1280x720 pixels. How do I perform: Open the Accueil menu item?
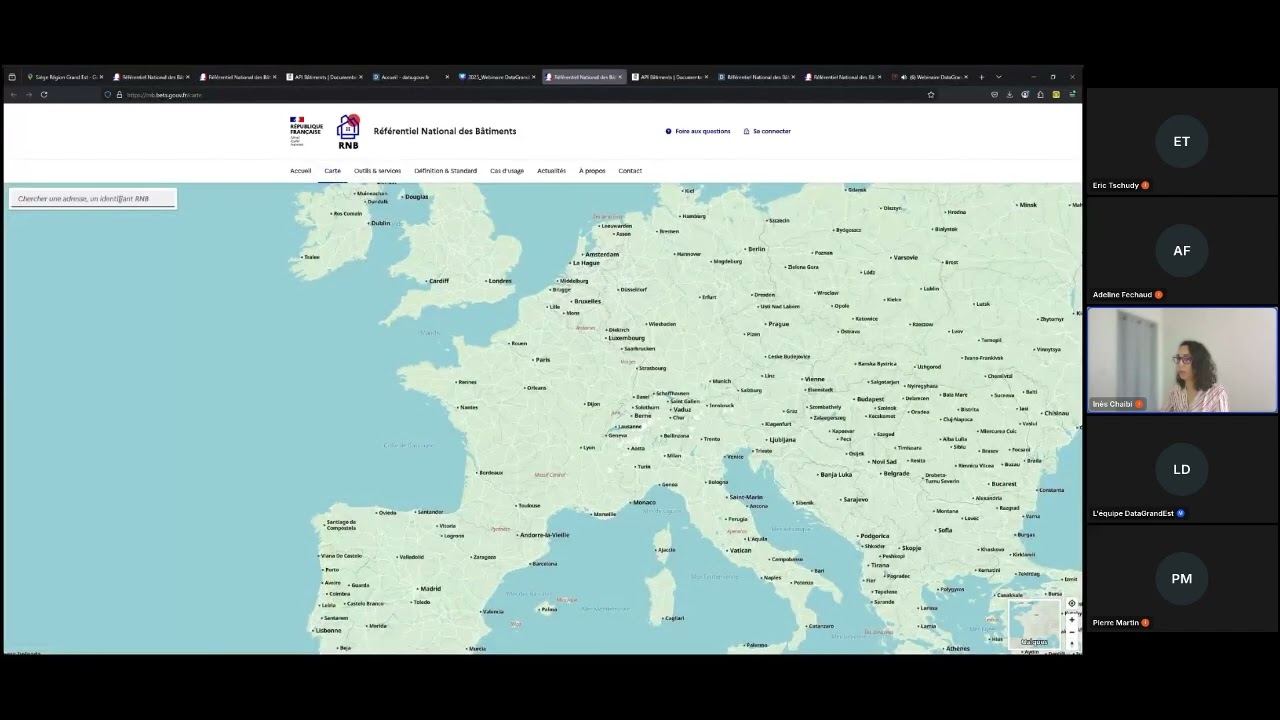pos(300,171)
